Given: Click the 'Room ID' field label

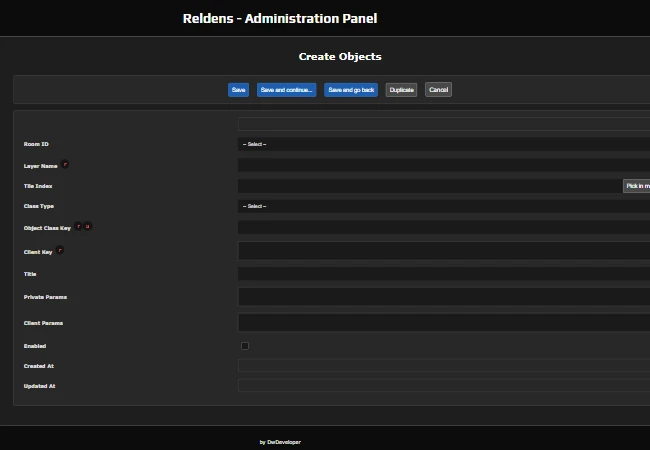Looking at the screenshot, I should (x=36, y=144).
